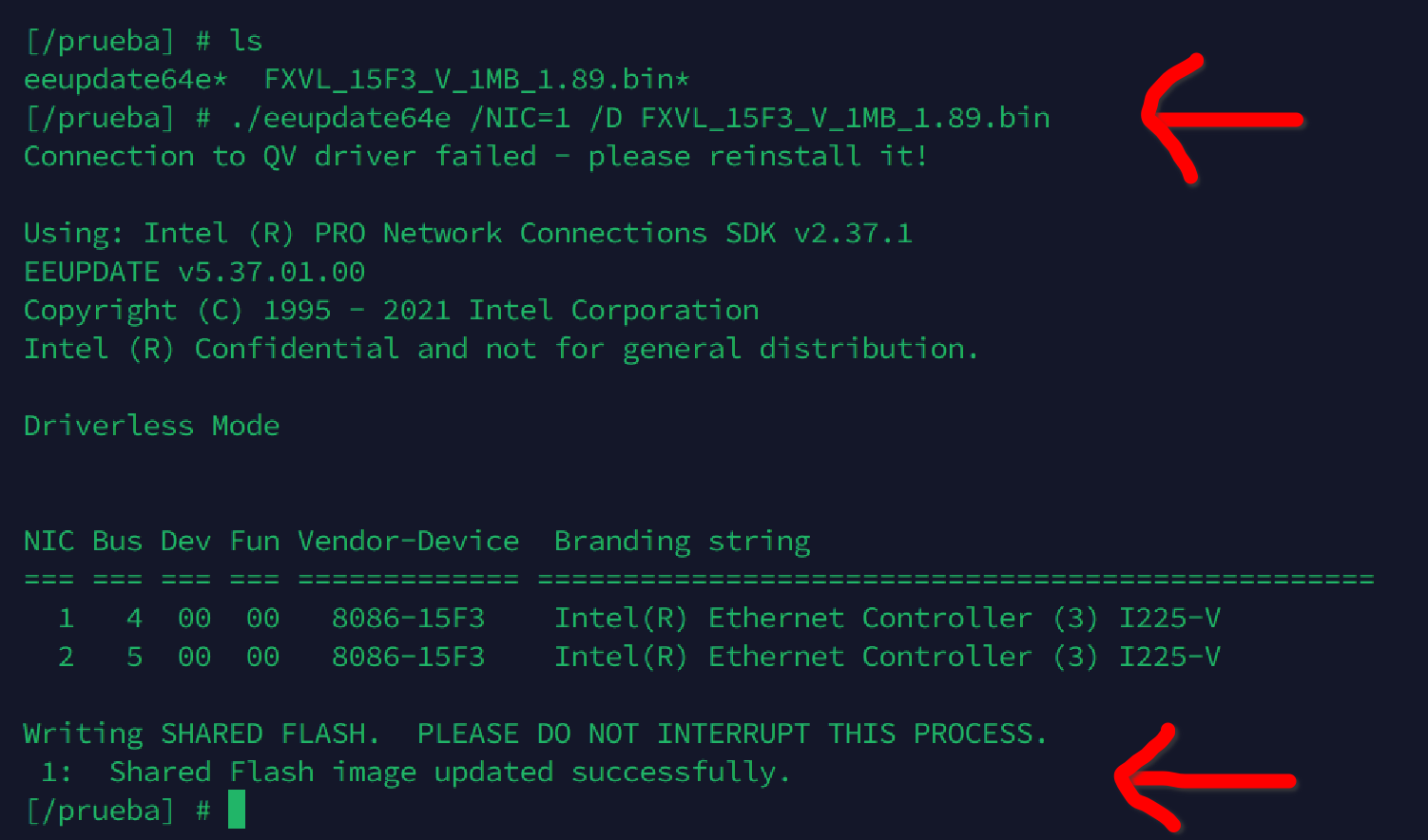Click the "Connection to QV driver failed" message

pos(280,156)
